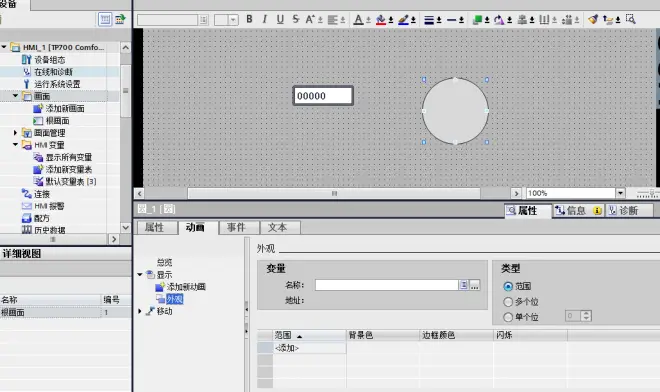Expand the 画面管理 folder

[16, 133]
